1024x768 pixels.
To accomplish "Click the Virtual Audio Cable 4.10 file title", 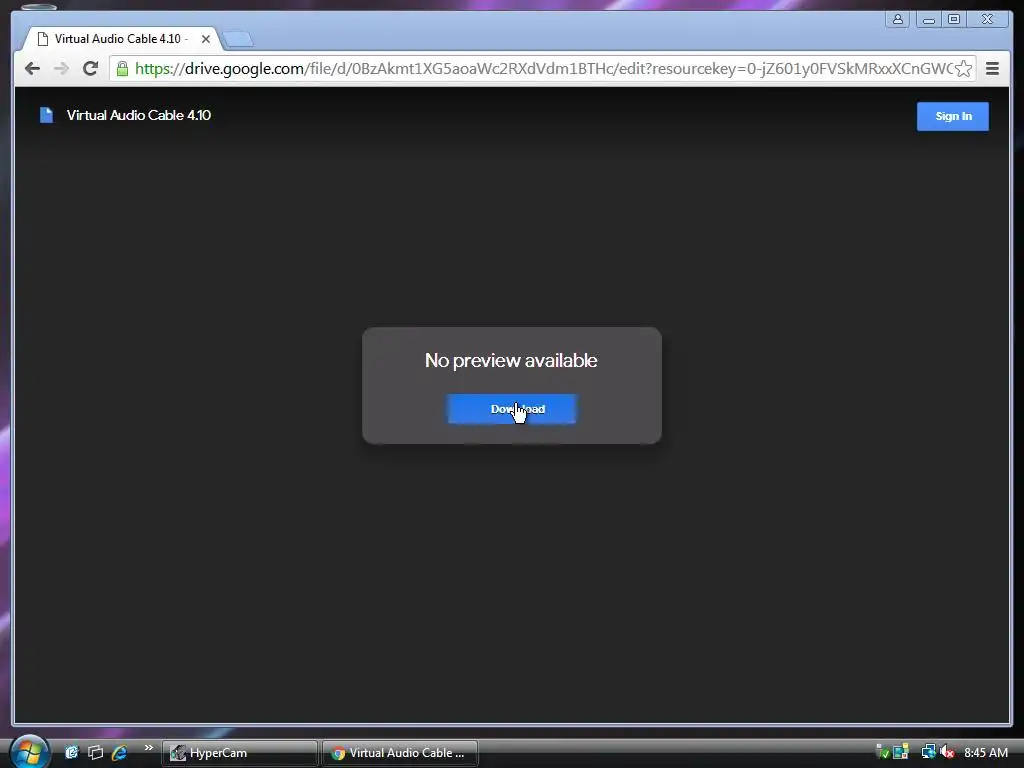I will pos(138,115).
